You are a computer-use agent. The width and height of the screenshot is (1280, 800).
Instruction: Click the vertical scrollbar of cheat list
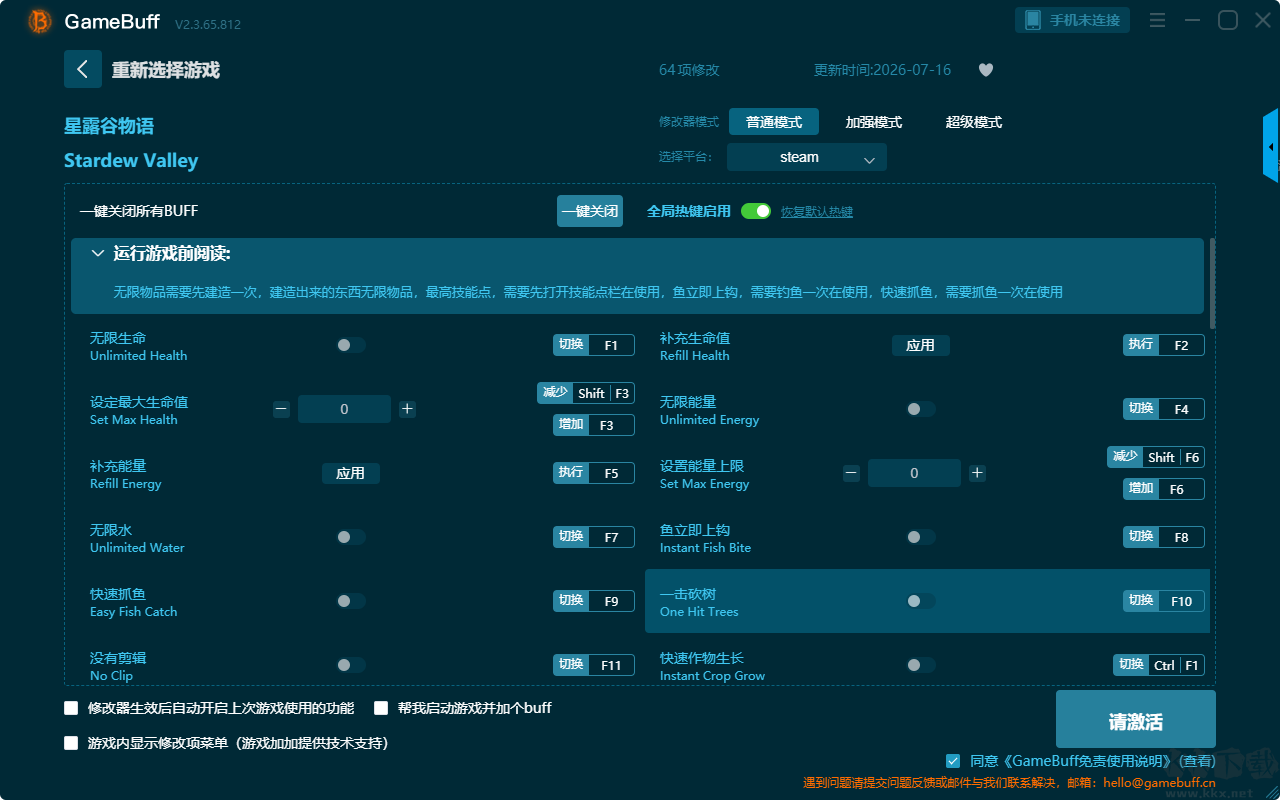tap(1213, 283)
